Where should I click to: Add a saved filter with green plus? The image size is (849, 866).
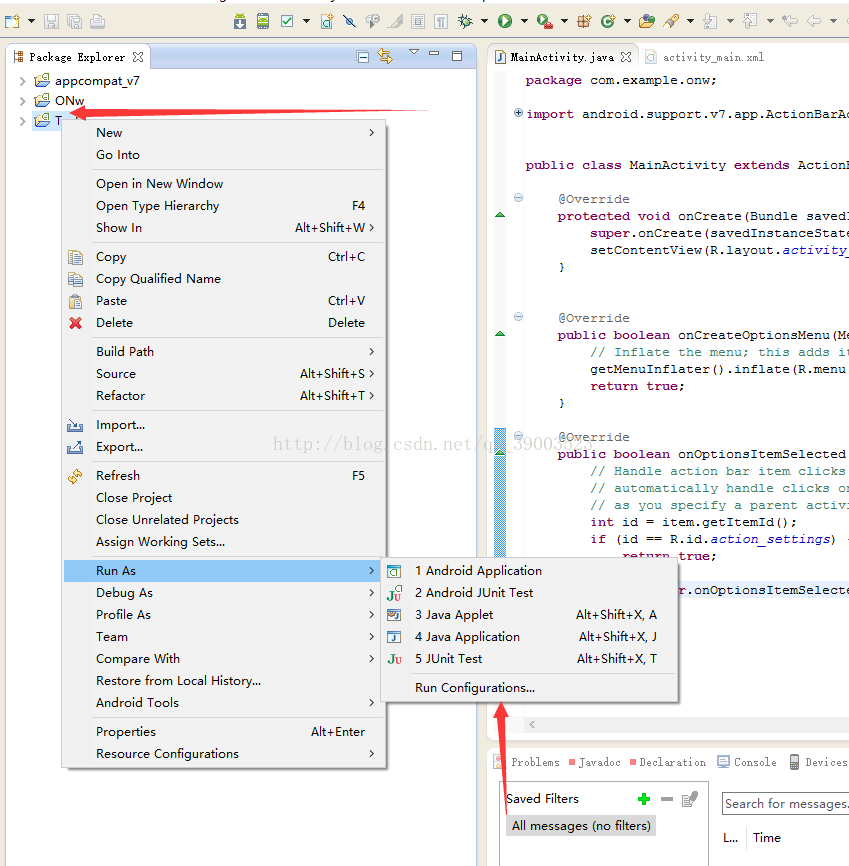[644, 799]
